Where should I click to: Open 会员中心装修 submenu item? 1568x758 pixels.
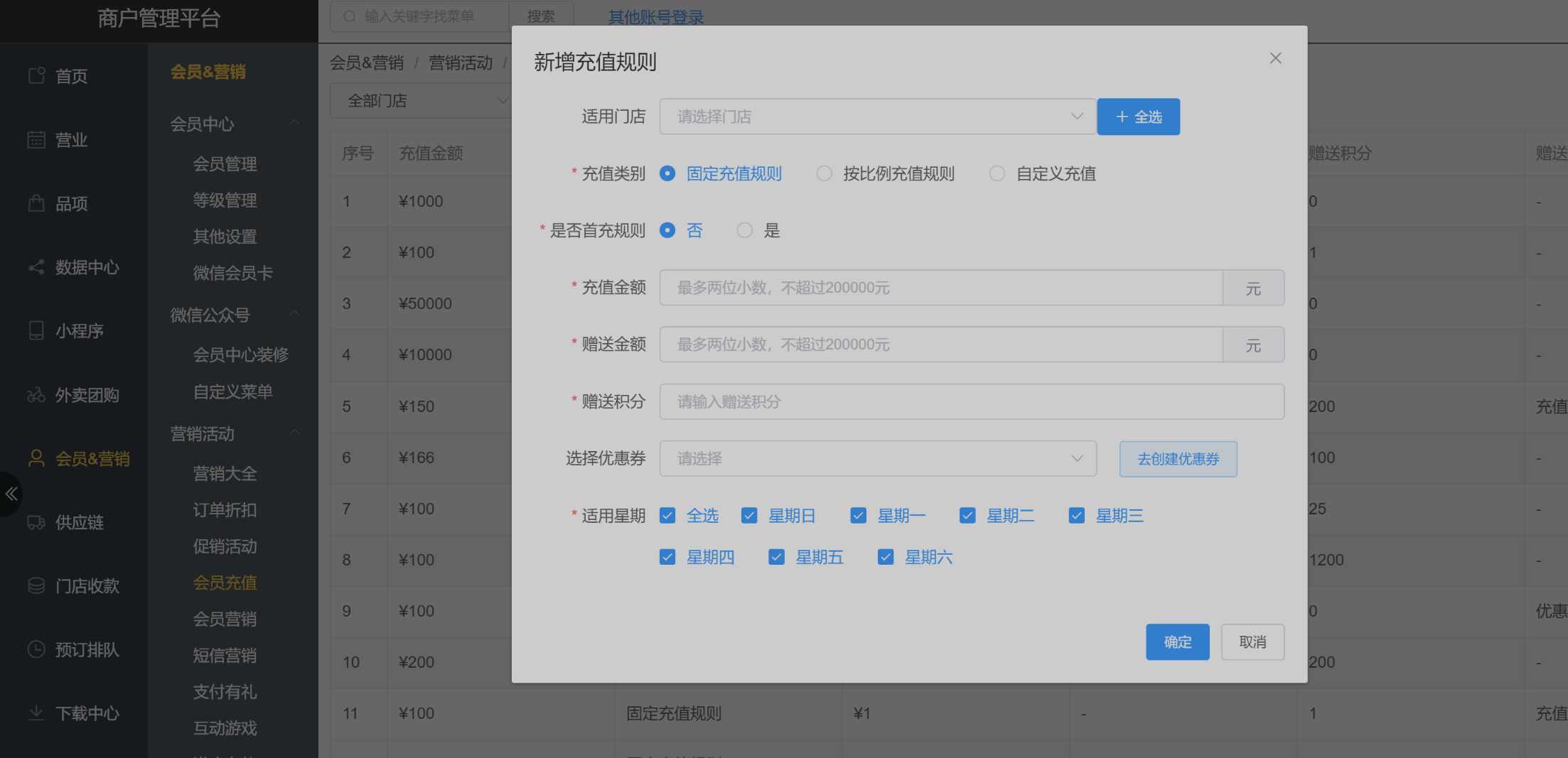pyautogui.click(x=241, y=354)
